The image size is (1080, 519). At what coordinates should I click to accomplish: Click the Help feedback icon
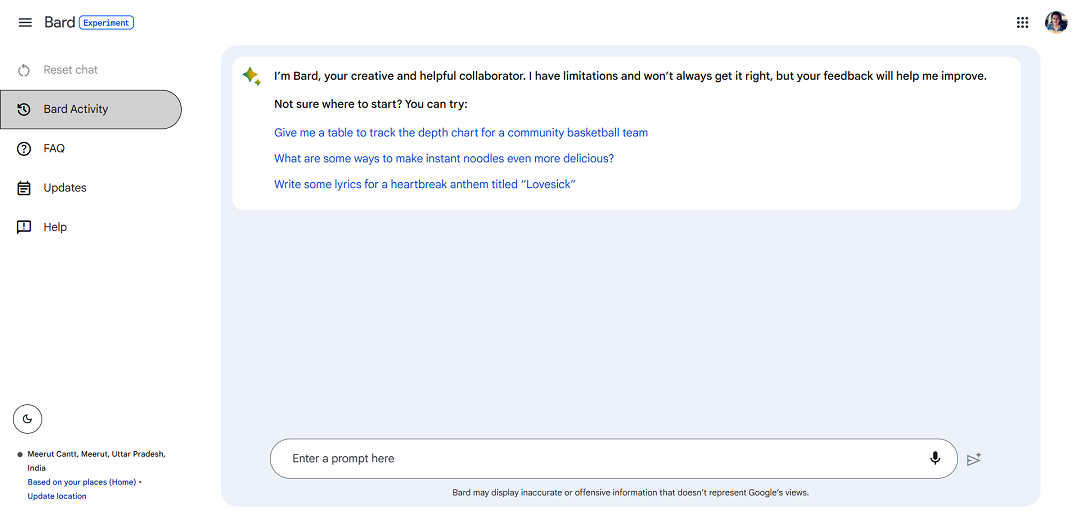(x=24, y=227)
